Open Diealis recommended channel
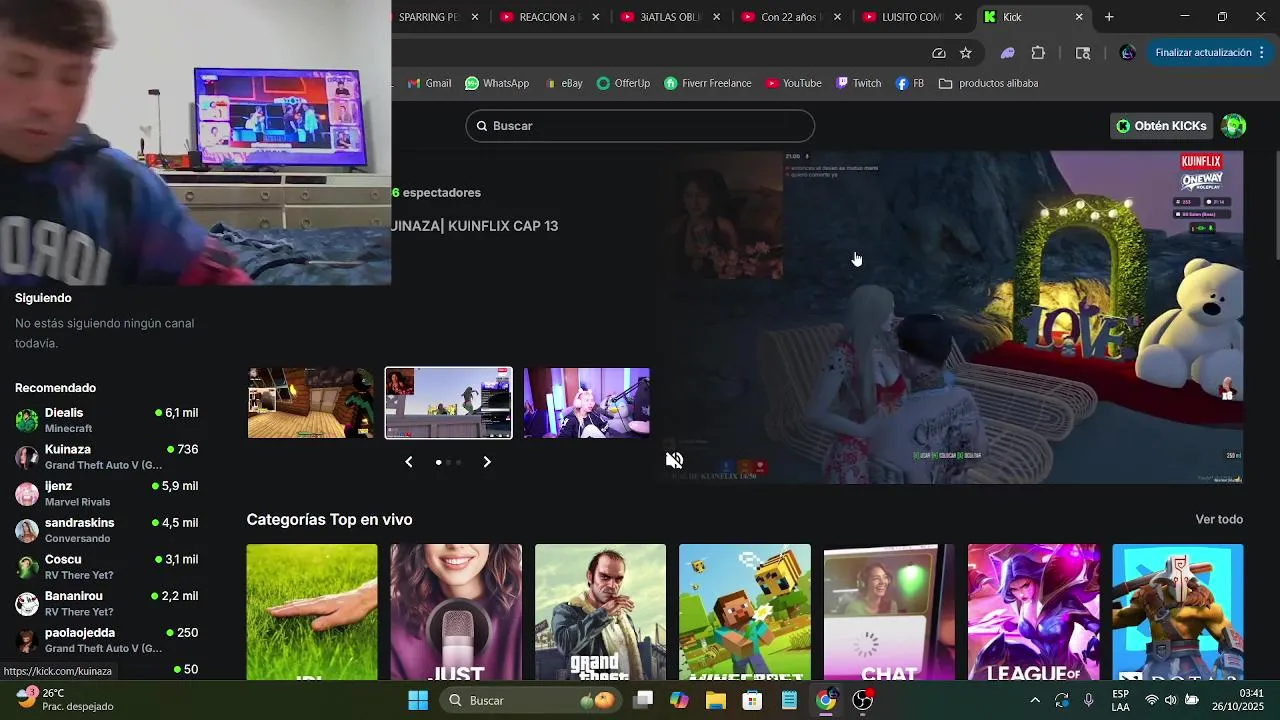1280x720 pixels. click(x=106, y=420)
